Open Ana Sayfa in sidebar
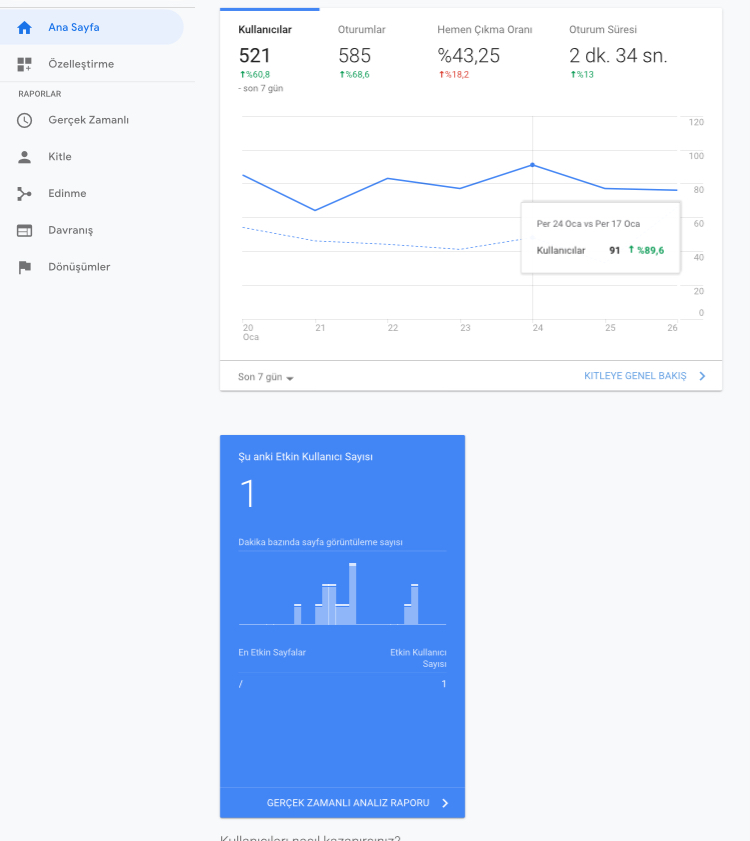This screenshot has width=750, height=841. [x=92, y=27]
